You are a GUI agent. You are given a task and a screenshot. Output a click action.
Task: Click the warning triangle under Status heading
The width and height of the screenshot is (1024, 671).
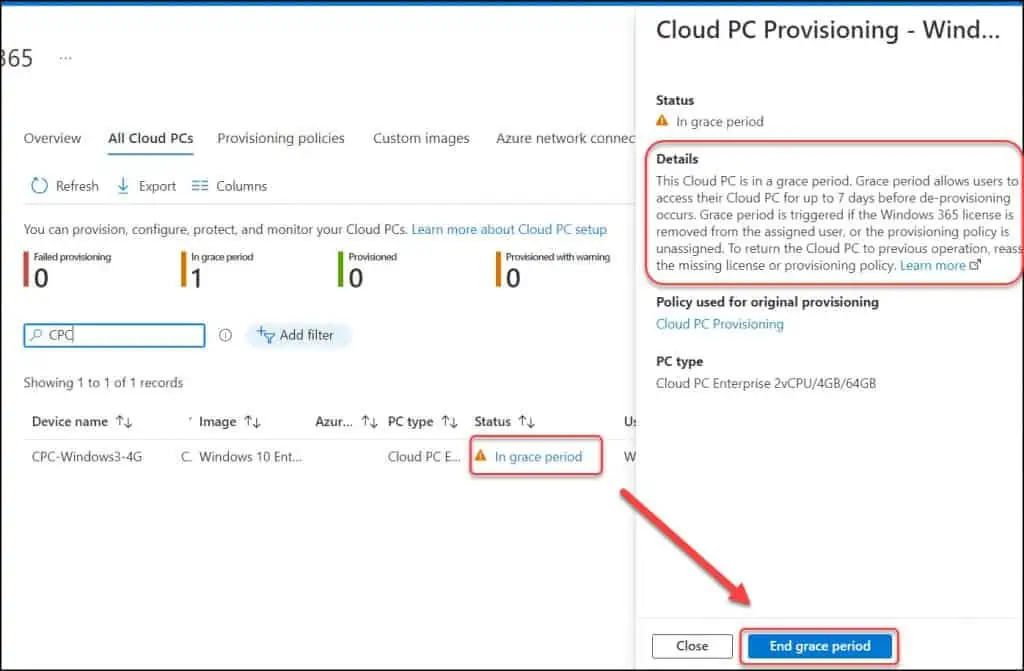[x=662, y=121]
